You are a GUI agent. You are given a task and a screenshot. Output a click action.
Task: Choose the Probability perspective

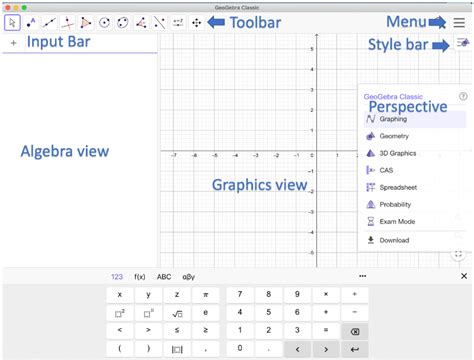[415, 204]
